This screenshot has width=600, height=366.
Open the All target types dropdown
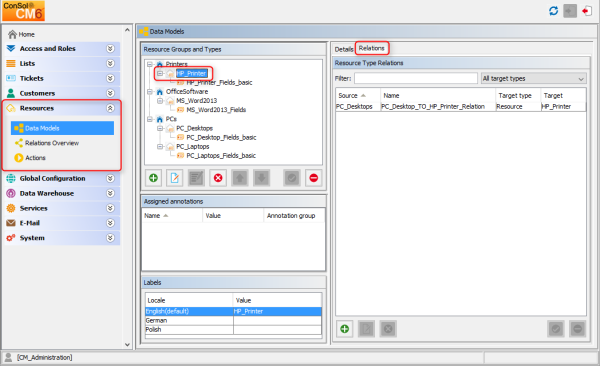(533, 78)
